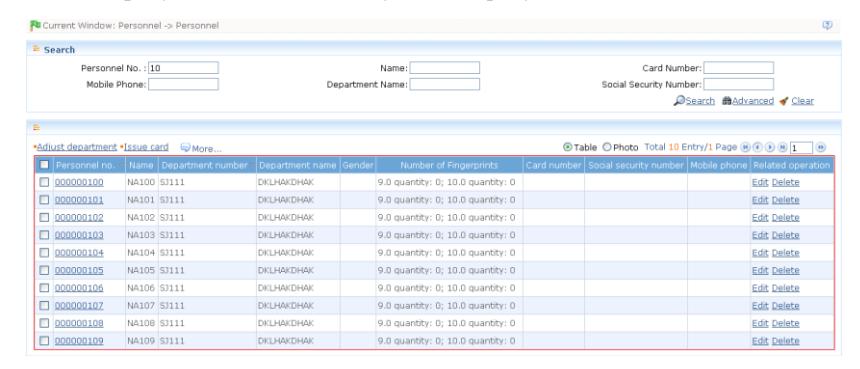This screenshot has height=369, width=860.
Task: Click the Department number column header
Action: tap(207, 165)
